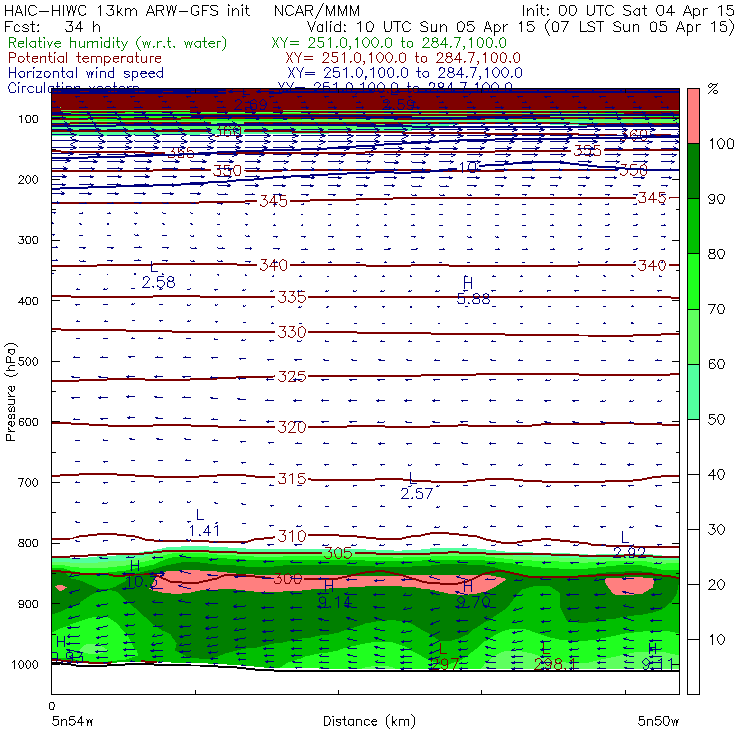
Task: Click the pressure axis '700' tick label
Action: 28,482
